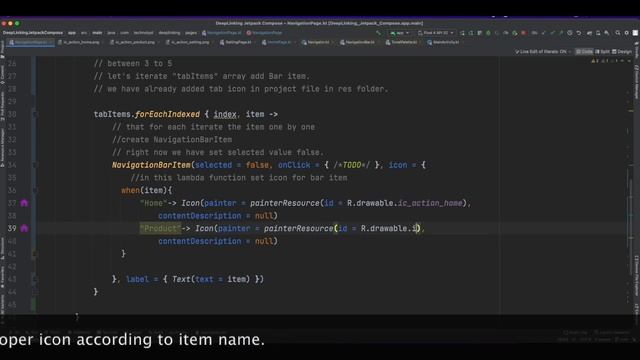Switch editor to Design view
The image size is (640, 360).
pos(622,51)
